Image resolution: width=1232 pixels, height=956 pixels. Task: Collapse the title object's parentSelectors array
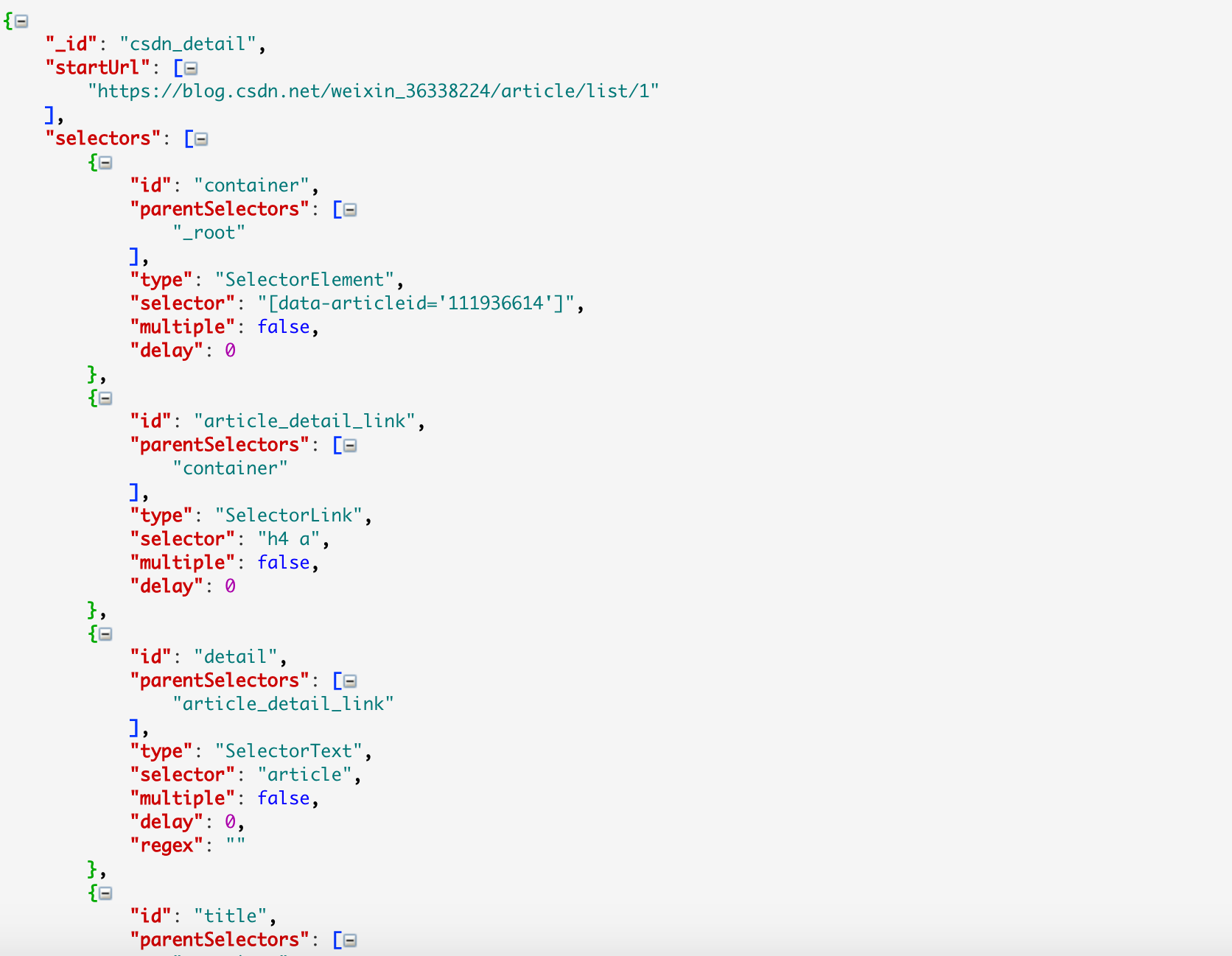pos(350,941)
